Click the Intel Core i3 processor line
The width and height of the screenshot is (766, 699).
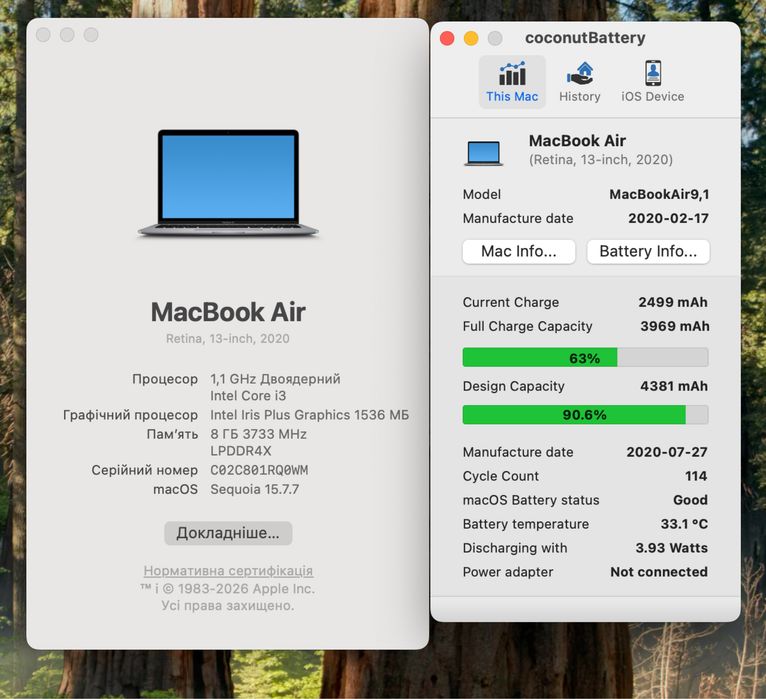[248, 396]
